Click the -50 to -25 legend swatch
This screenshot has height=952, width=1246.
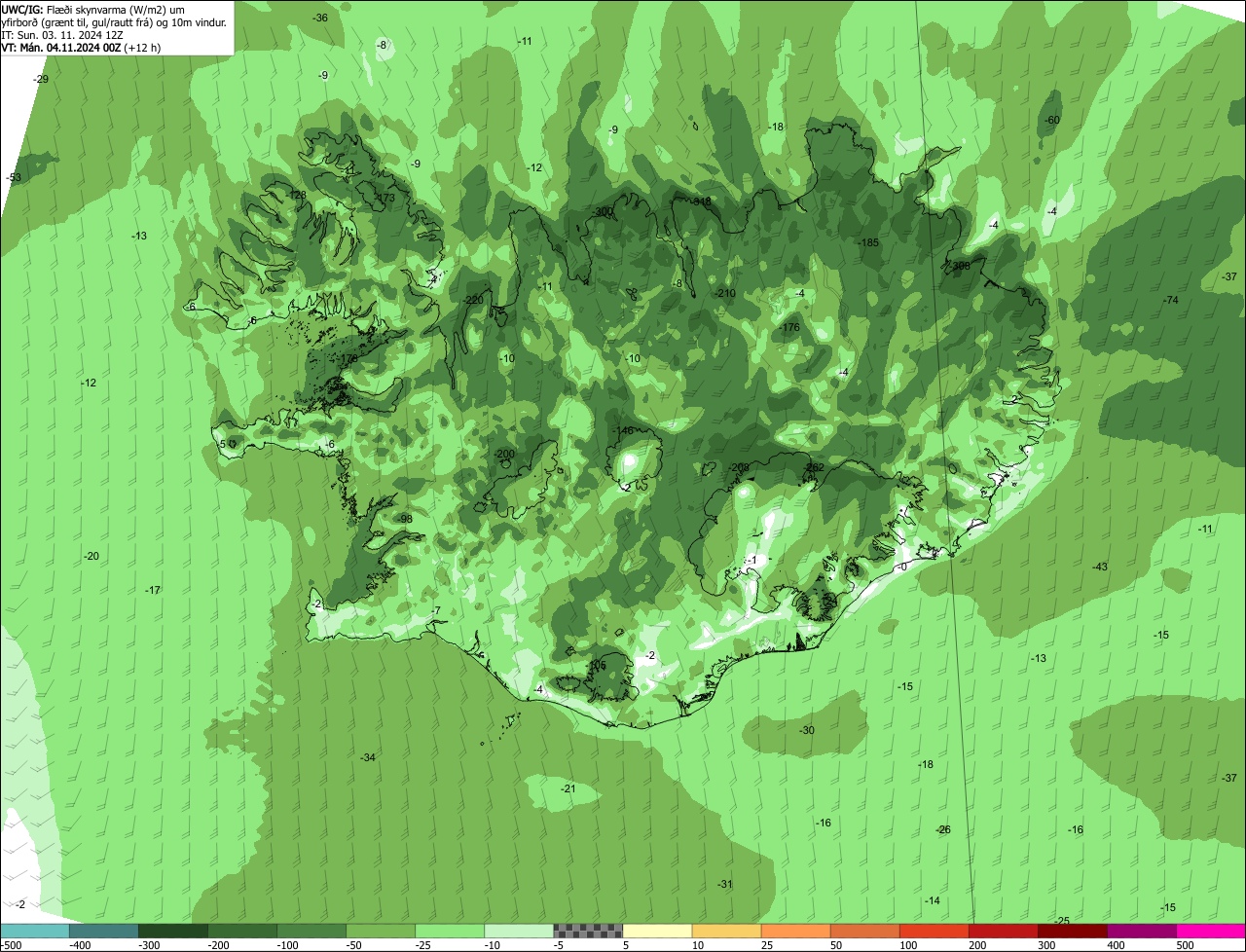pos(381,931)
